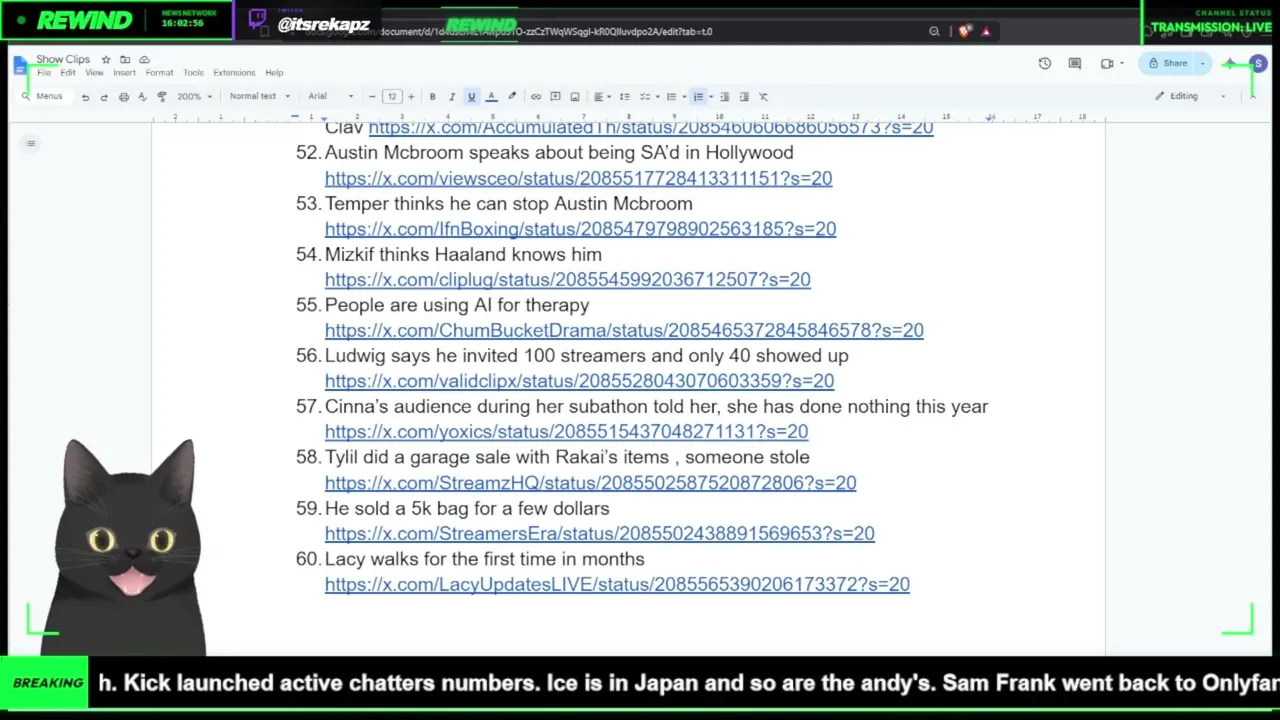Open the Insert menu

pyautogui.click(x=124, y=73)
